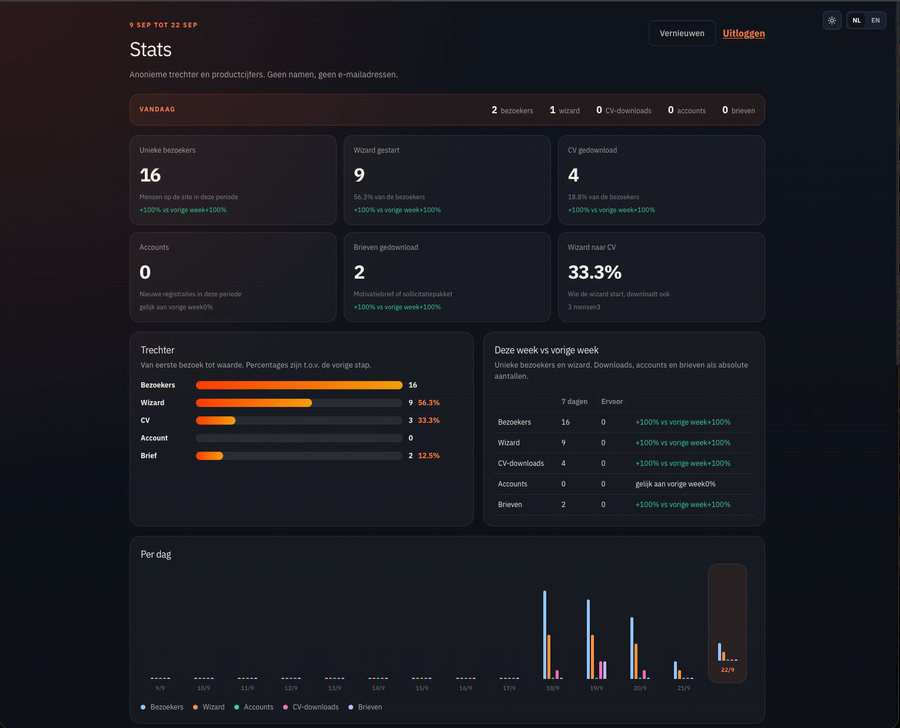Open the Unieke bezoekers card
This screenshot has width=900, height=728.
click(233, 180)
